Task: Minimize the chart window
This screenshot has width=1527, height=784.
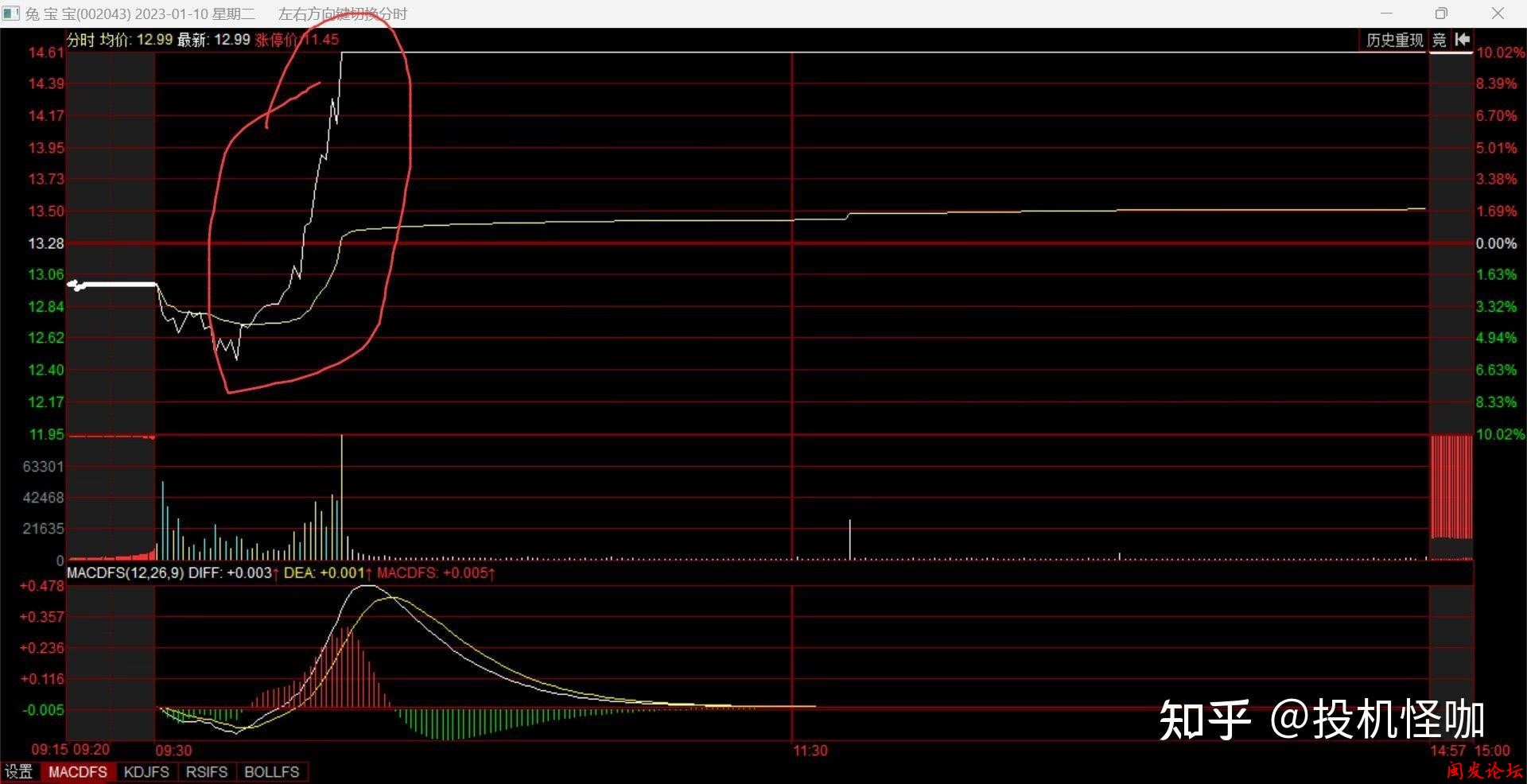Action: [x=1386, y=14]
